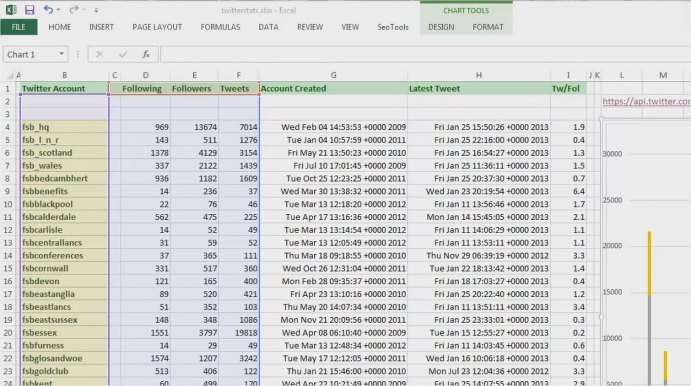Screen dimensions: 691x386
Task: Click chart axis label 30000
Action: pos(612,154)
